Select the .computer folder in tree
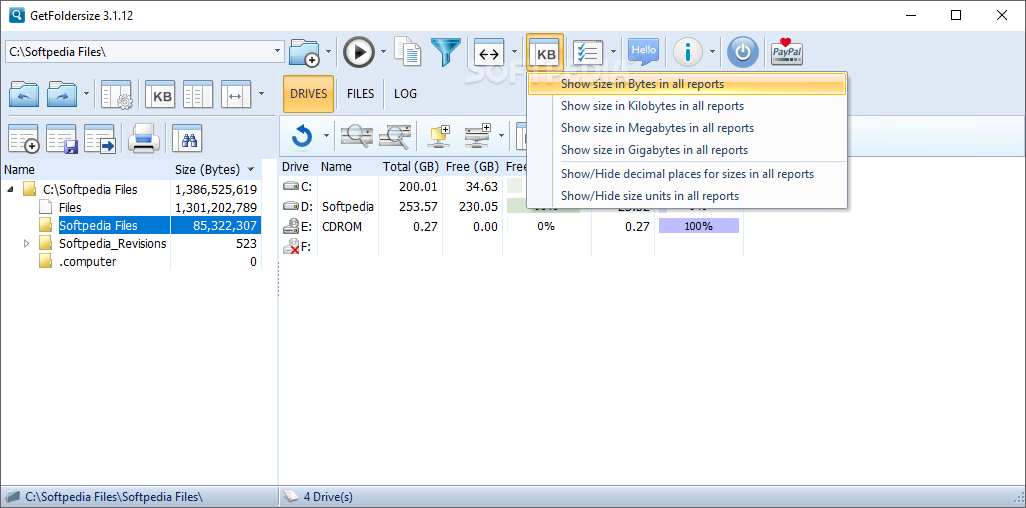Screen dimensions: 1026x508 point(88,262)
